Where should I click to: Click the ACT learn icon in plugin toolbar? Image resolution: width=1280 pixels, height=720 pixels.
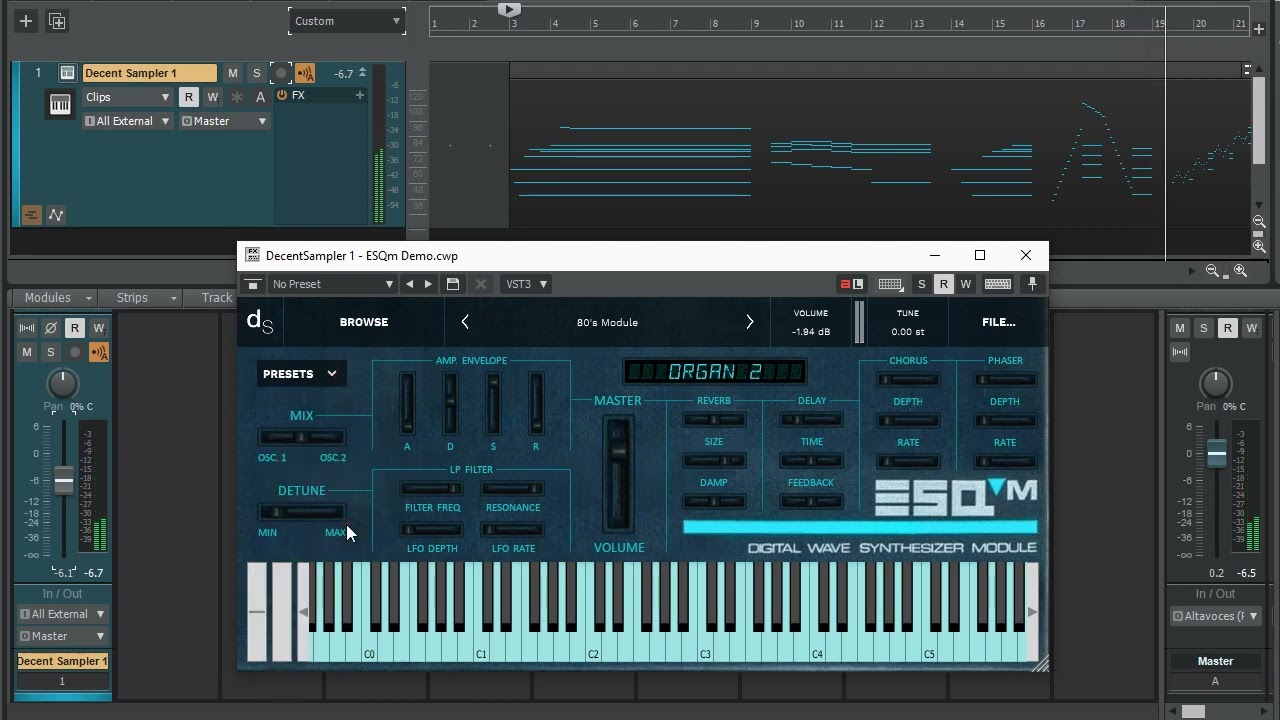(x=851, y=284)
